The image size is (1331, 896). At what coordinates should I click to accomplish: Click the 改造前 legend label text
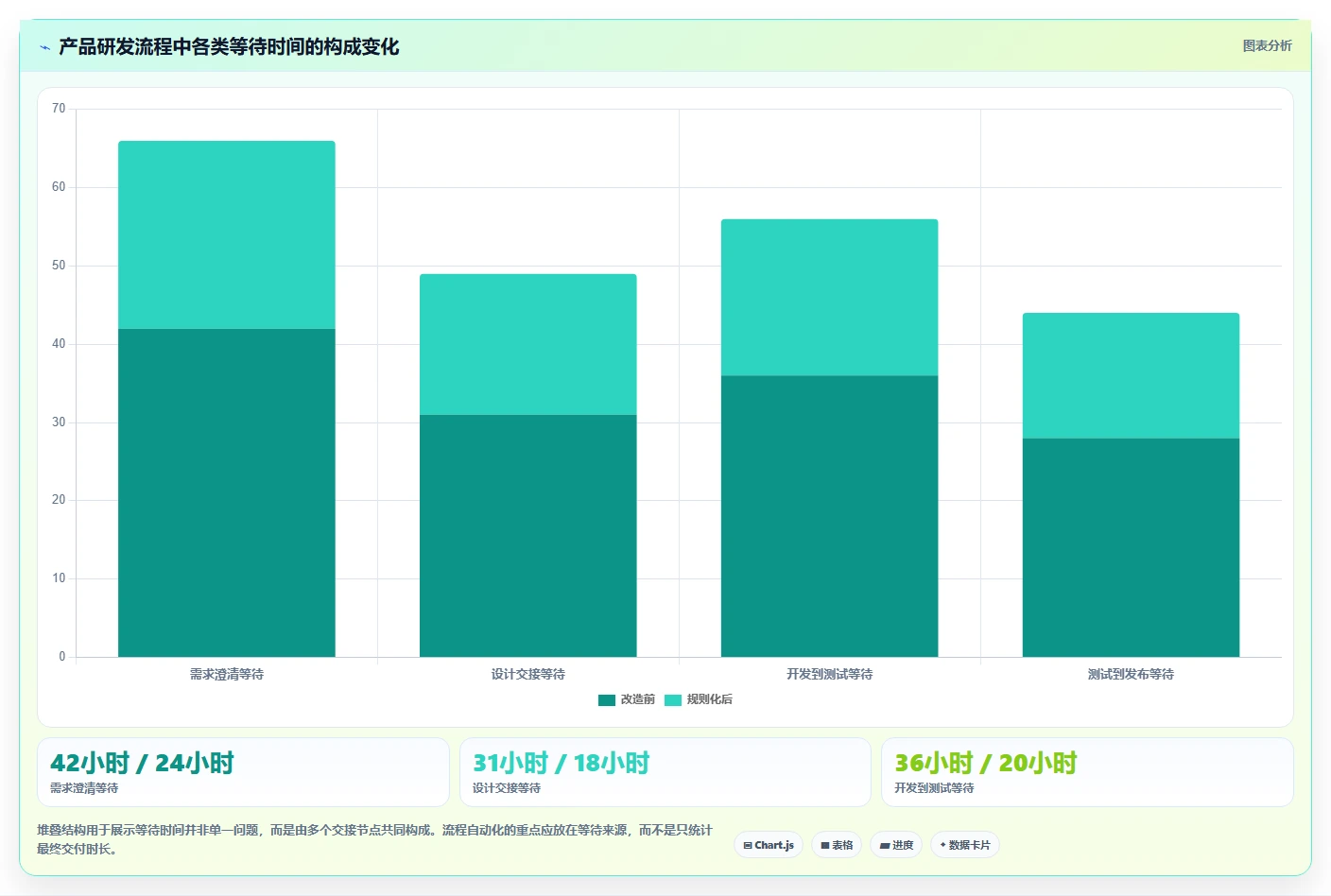[x=638, y=699]
